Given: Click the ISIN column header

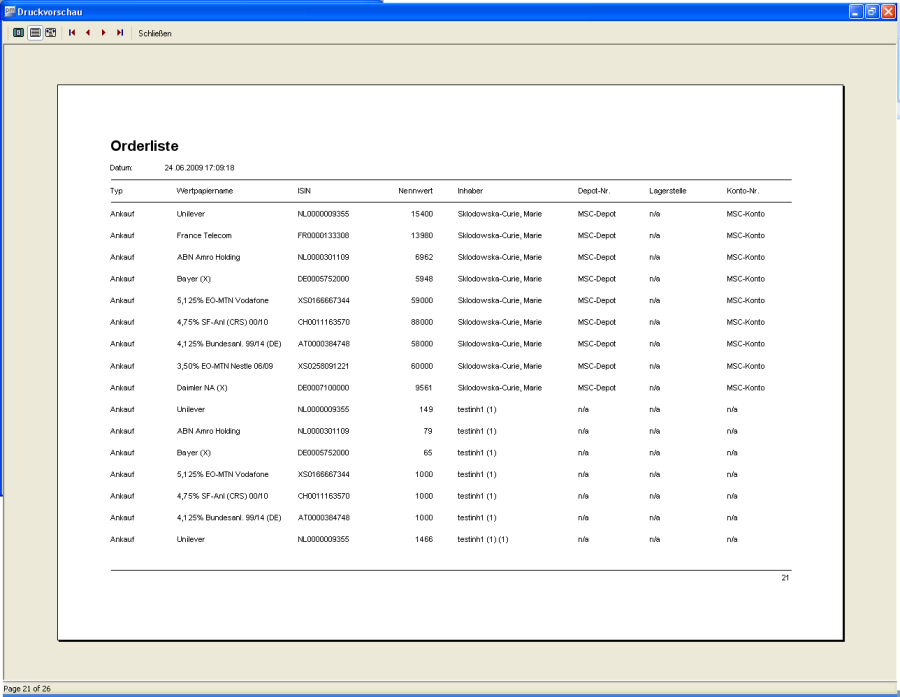Looking at the screenshot, I should tap(304, 190).
